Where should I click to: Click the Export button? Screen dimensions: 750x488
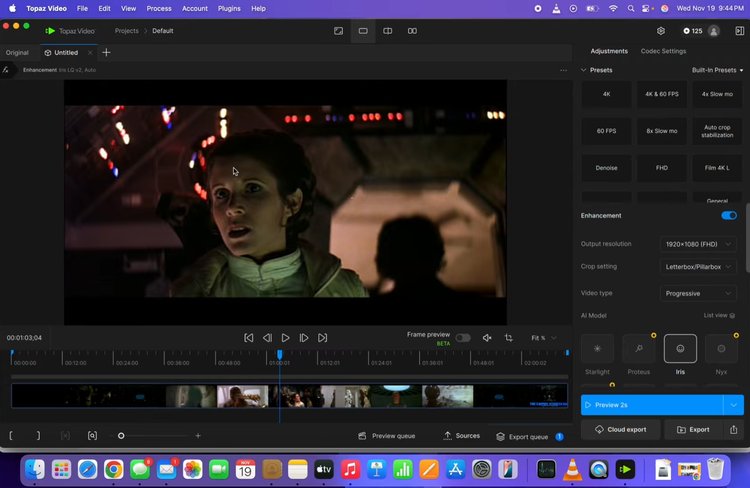pos(694,430)
